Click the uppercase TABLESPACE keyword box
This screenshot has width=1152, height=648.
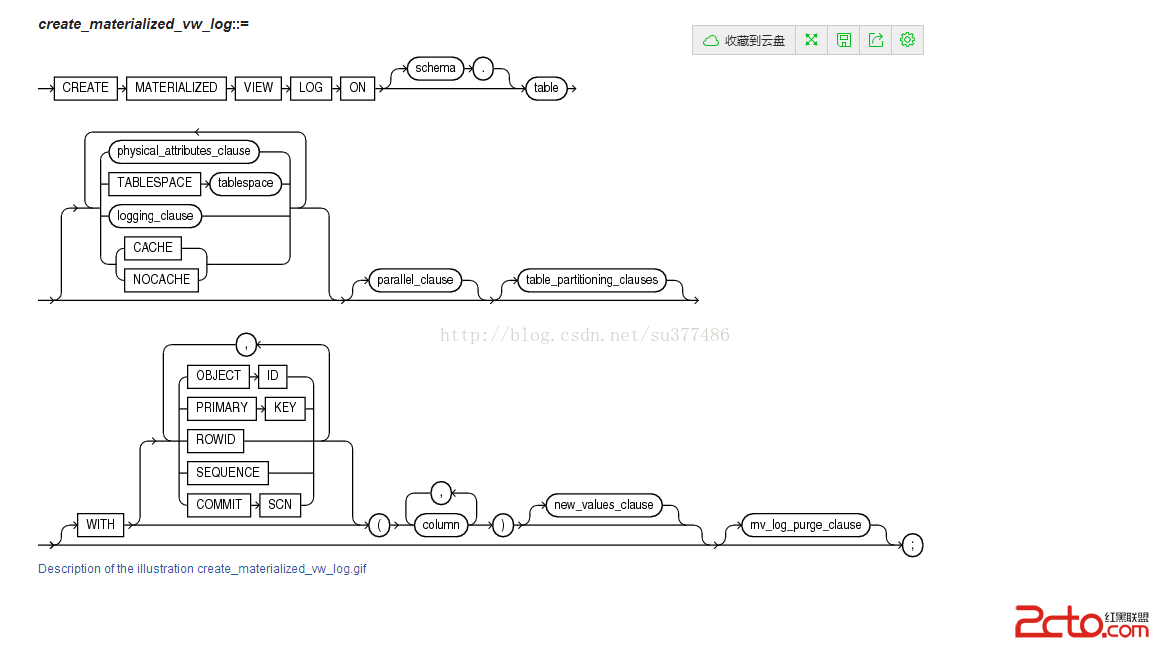(154, 183)
